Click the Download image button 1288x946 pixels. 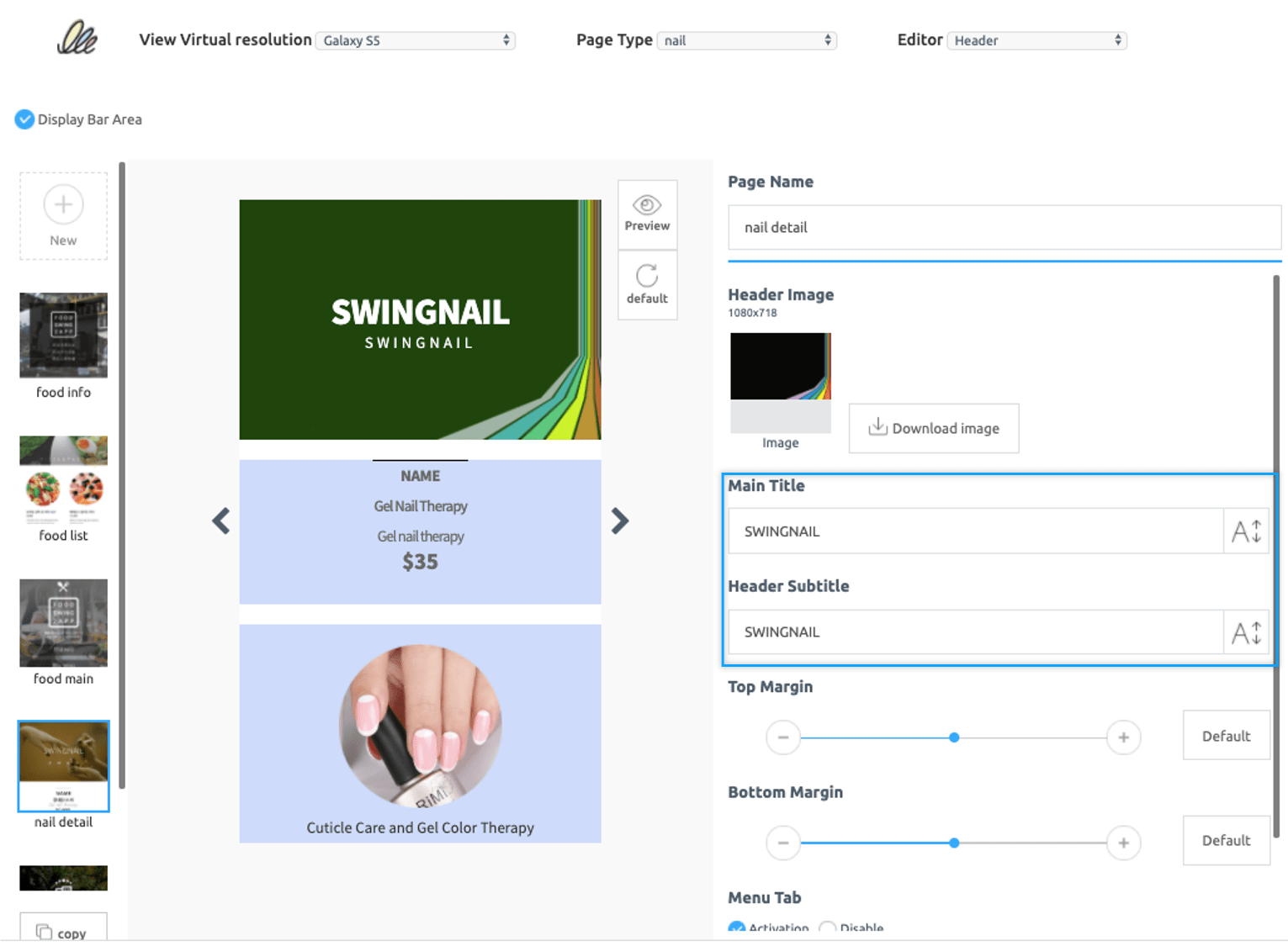pos(934,428)
